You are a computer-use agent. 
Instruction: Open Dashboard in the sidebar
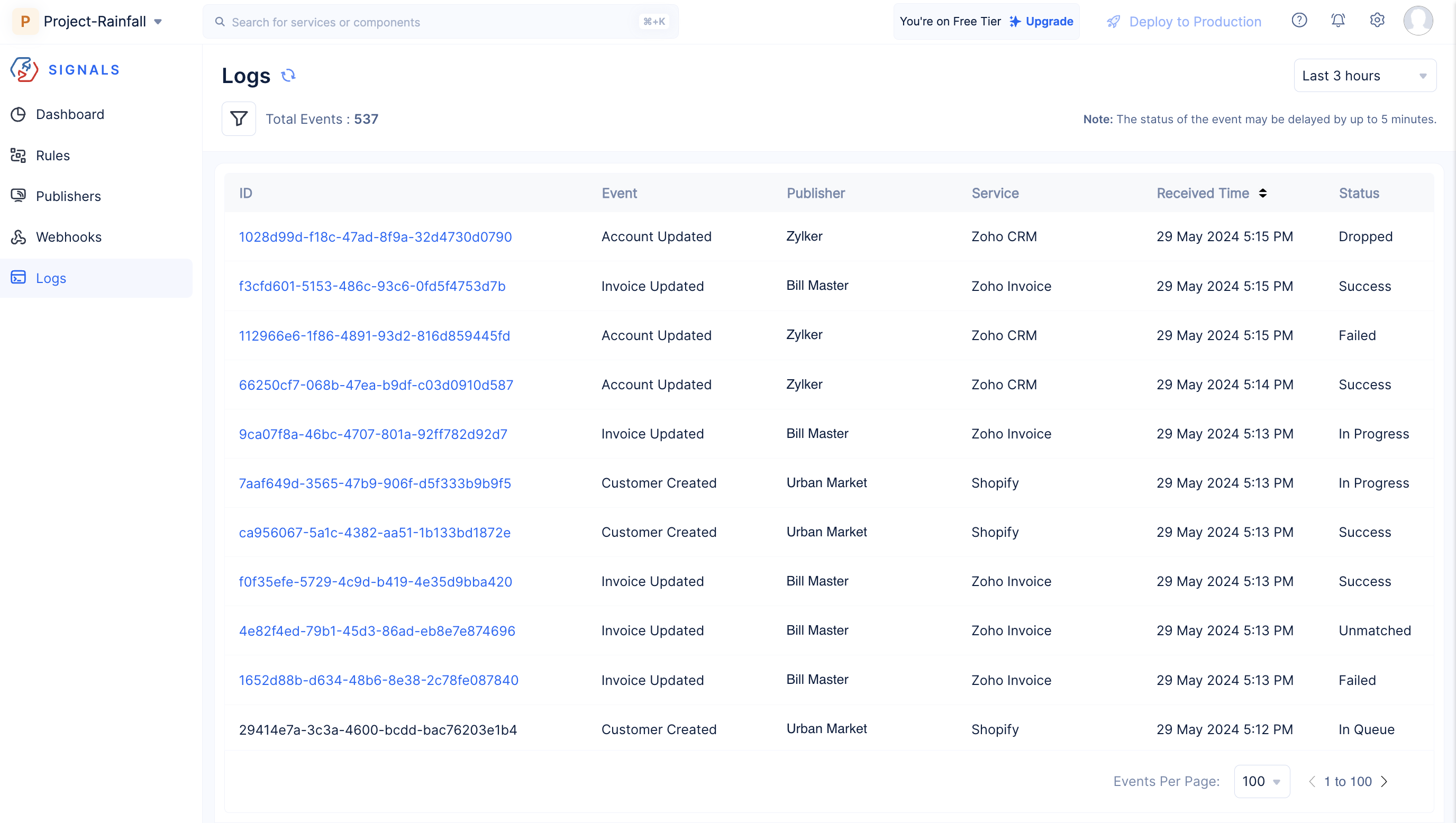coord(70,114)
